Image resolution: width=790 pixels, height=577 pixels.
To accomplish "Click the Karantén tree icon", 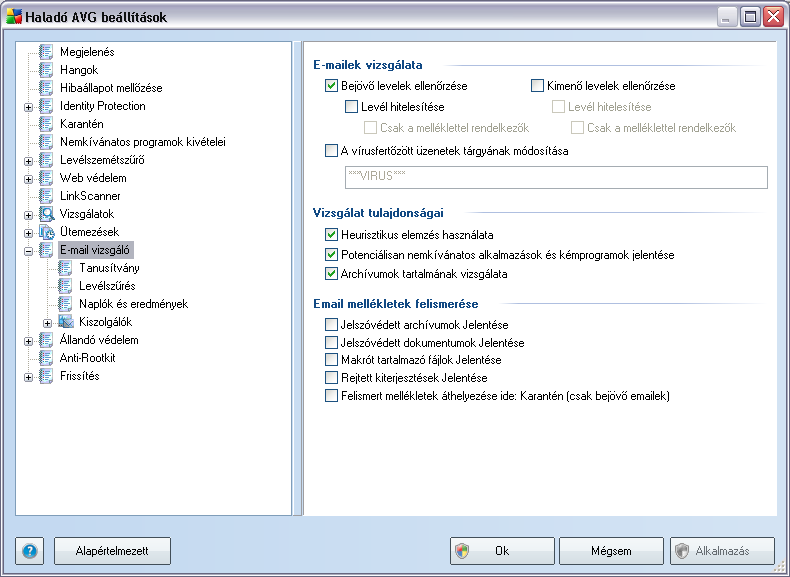I will tap(46, 124).
